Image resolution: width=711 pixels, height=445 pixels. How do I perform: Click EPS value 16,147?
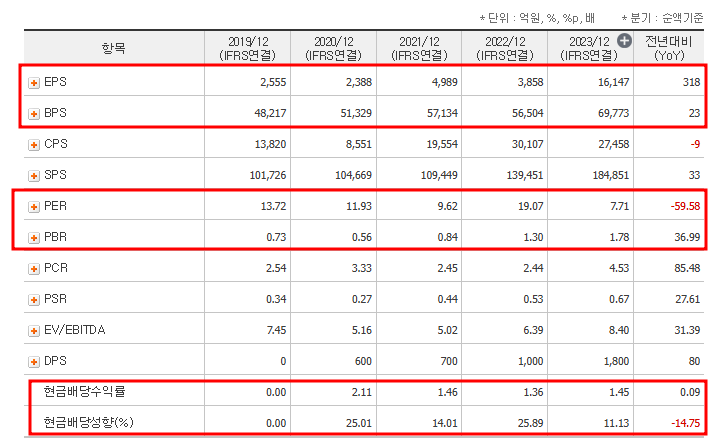(614, 83)
